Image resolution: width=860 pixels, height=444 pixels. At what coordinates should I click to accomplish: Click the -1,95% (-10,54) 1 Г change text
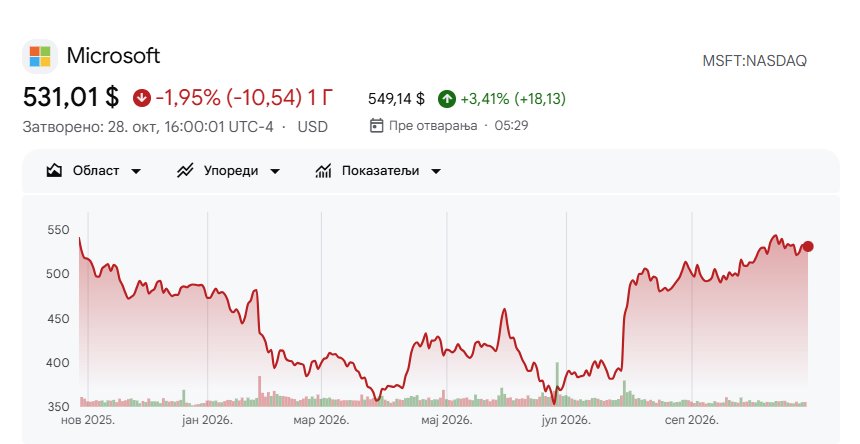245,98
